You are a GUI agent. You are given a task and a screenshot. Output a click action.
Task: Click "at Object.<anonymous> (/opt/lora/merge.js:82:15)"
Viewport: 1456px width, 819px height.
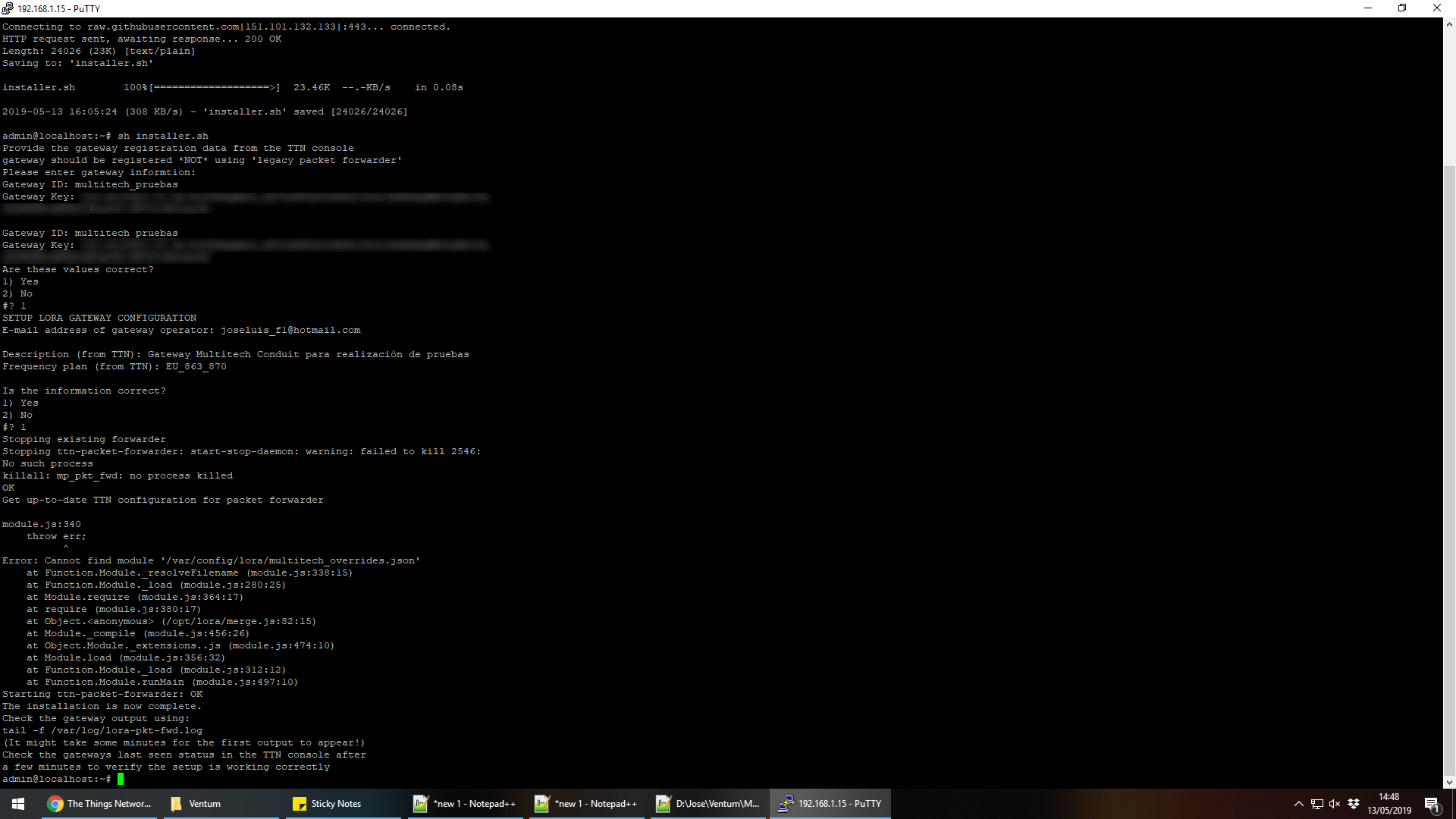tap(171, 621)
